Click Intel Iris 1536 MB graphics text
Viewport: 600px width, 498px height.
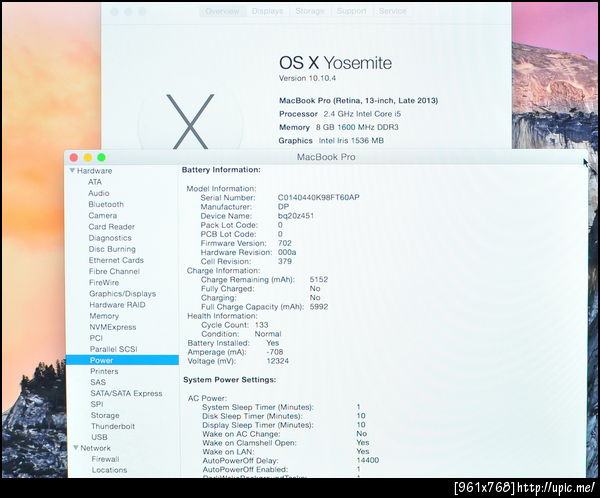tap(351, 141)
